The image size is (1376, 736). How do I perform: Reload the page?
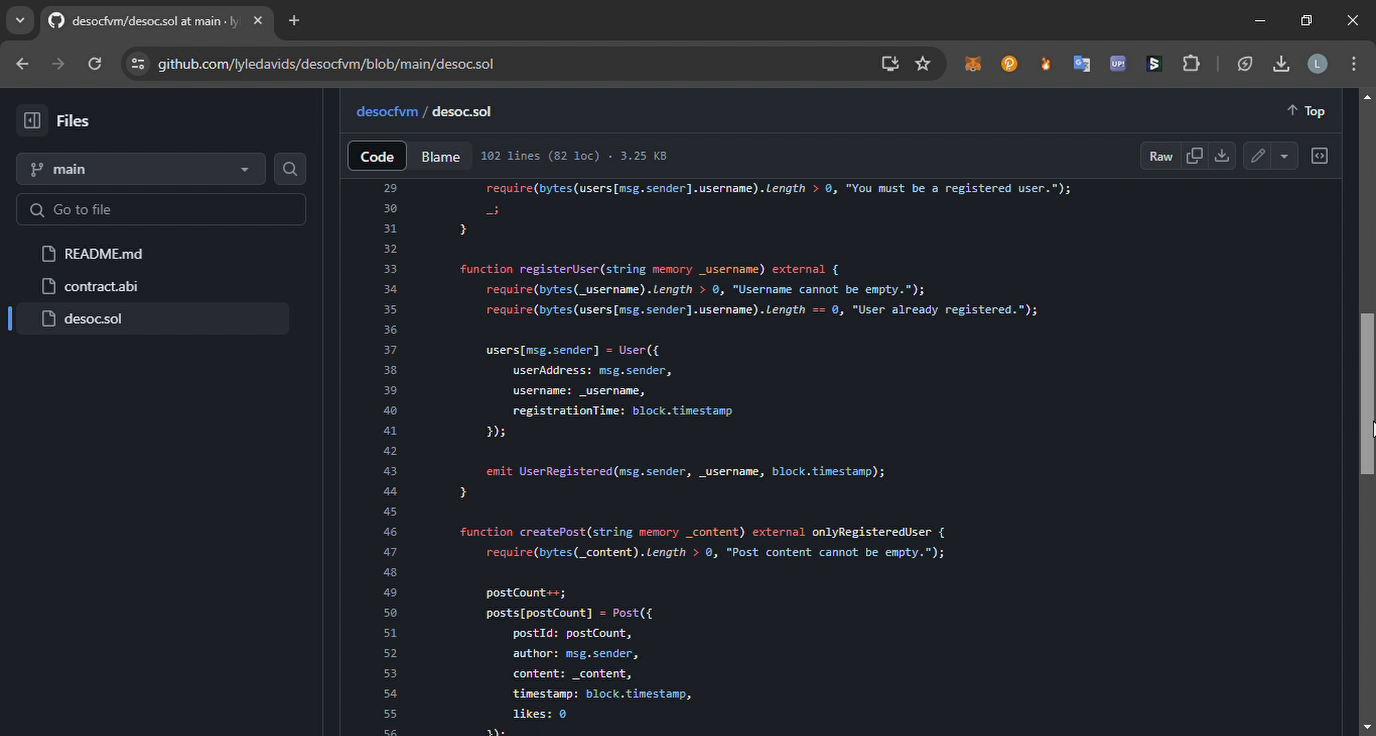[x=94, y=64]
